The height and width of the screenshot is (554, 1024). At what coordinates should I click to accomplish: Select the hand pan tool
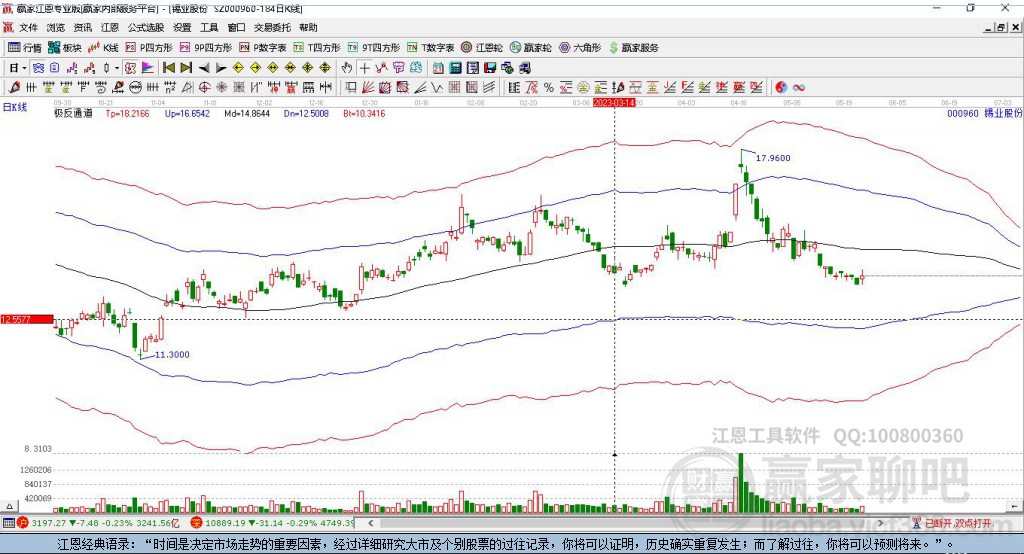[x=347, y=68]
